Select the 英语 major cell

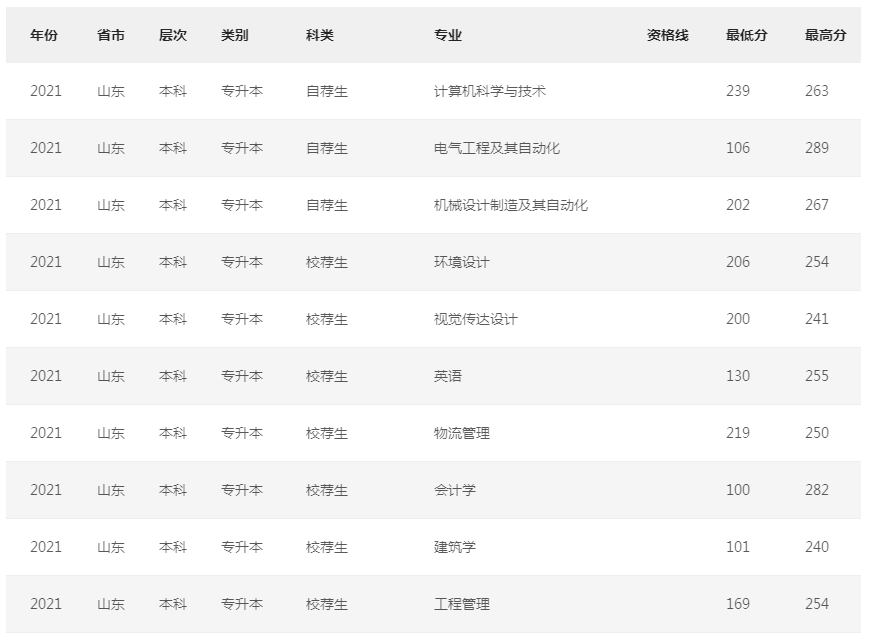448,376
